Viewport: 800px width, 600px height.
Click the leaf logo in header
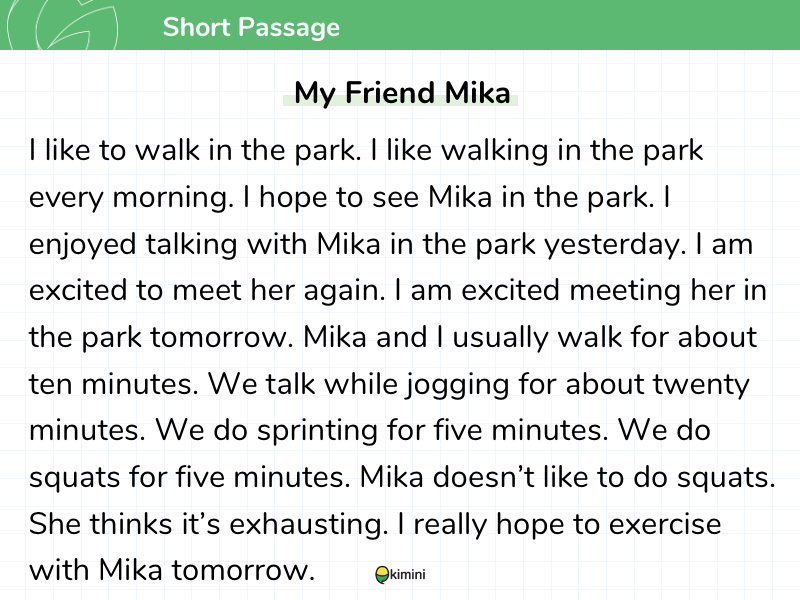[x=63, y=24]
